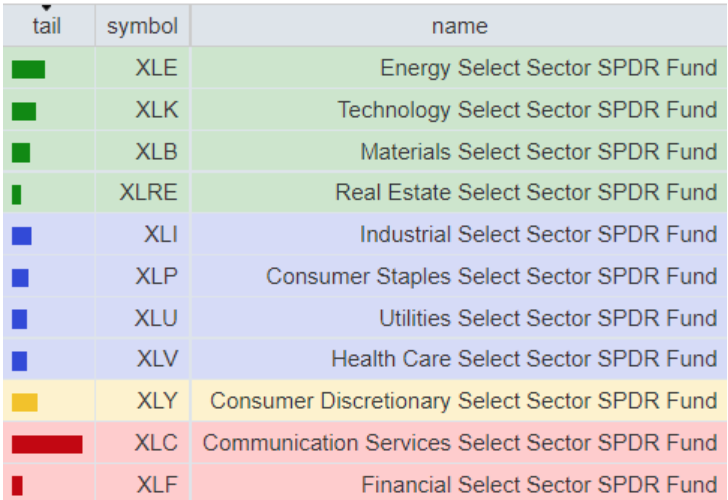Click the name column header
Screen dimensions: 728x500
pos(459,26)
